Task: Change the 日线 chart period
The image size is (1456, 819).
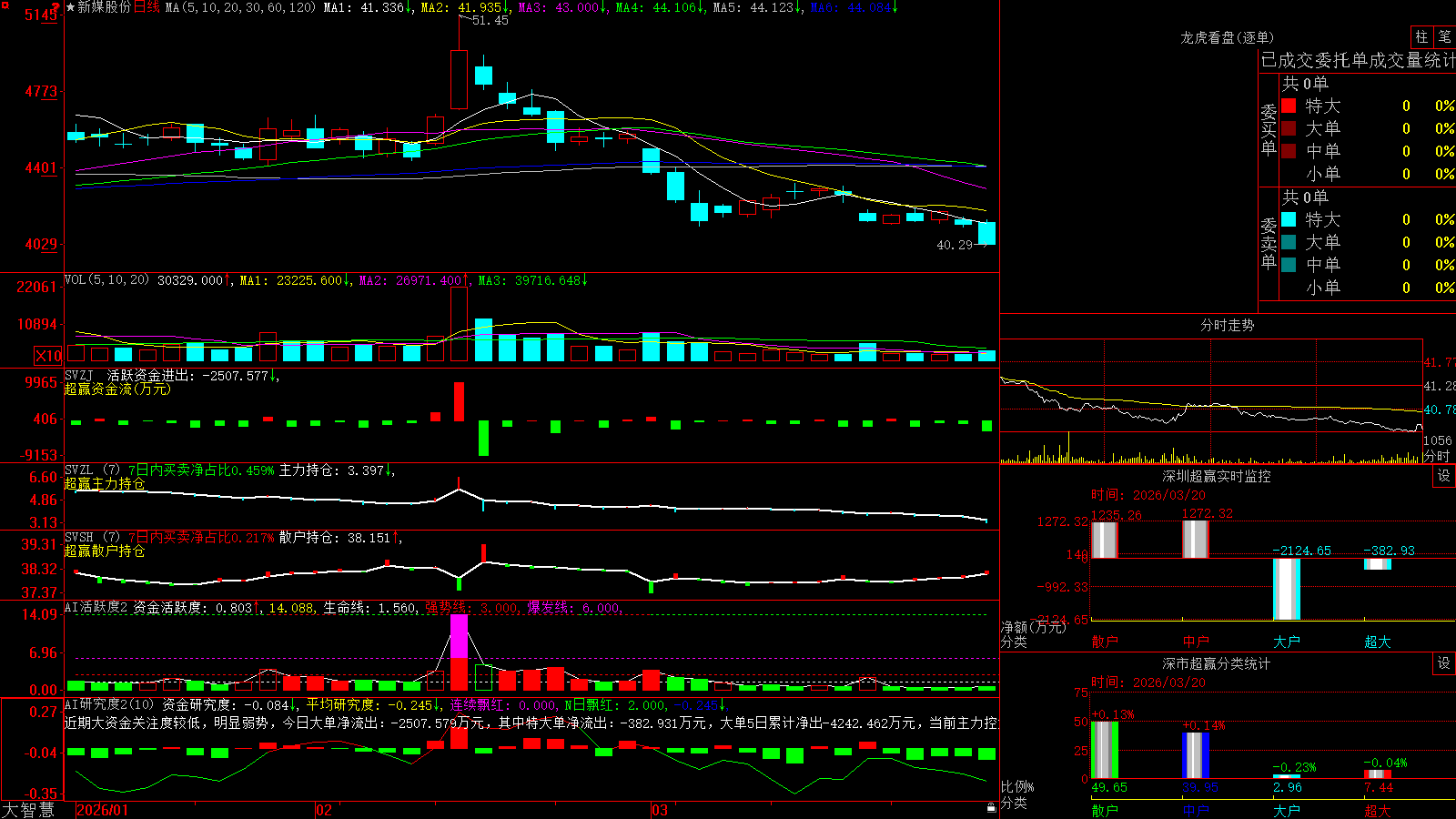Action: (147, 7)
